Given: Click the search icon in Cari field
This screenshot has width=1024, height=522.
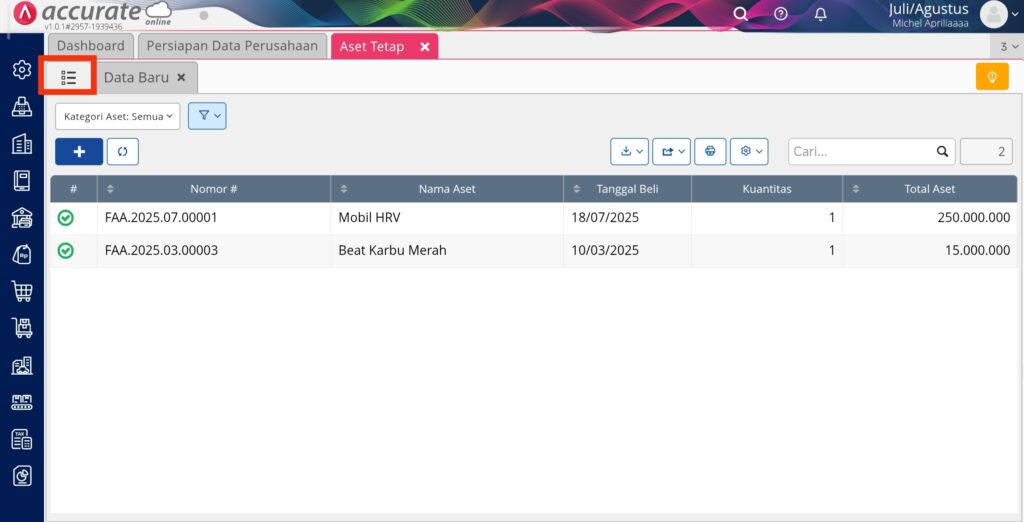Looking at the screenshot, I should click(x=942, y=152).
